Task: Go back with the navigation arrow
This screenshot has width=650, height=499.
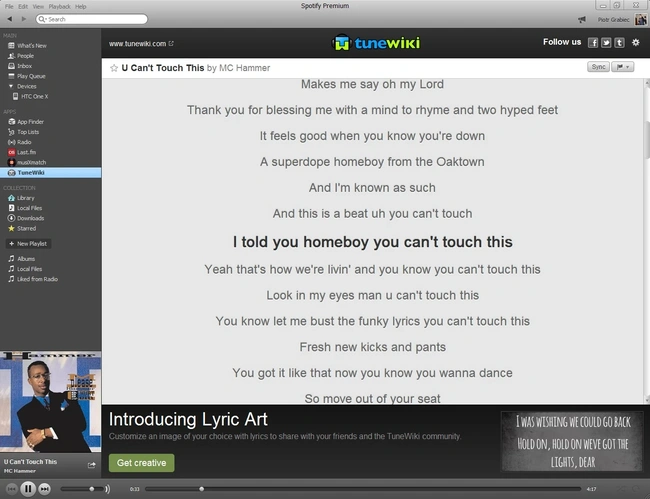Action: [10, 19]
